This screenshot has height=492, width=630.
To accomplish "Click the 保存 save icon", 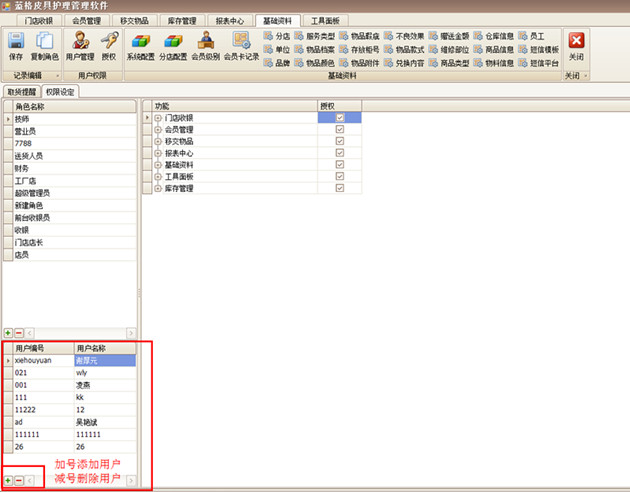I will click(16, 45).
